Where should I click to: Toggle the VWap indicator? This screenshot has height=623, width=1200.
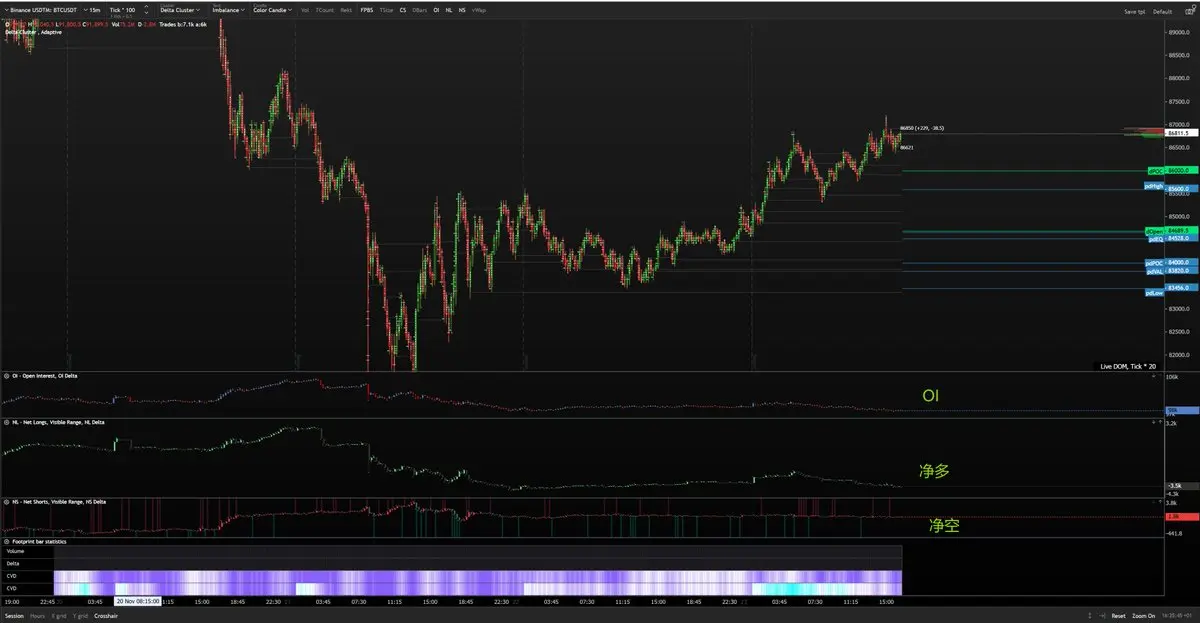point(480,10)
